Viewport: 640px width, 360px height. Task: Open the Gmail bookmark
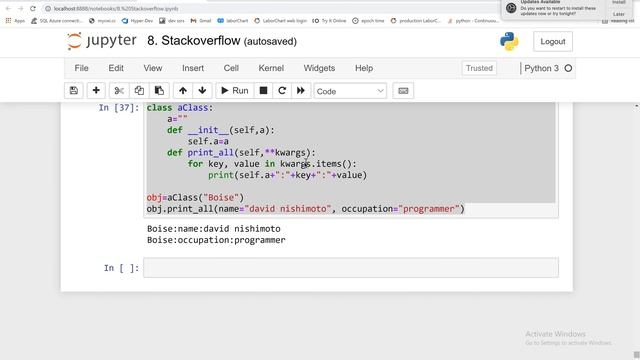[x=201, y=20]
